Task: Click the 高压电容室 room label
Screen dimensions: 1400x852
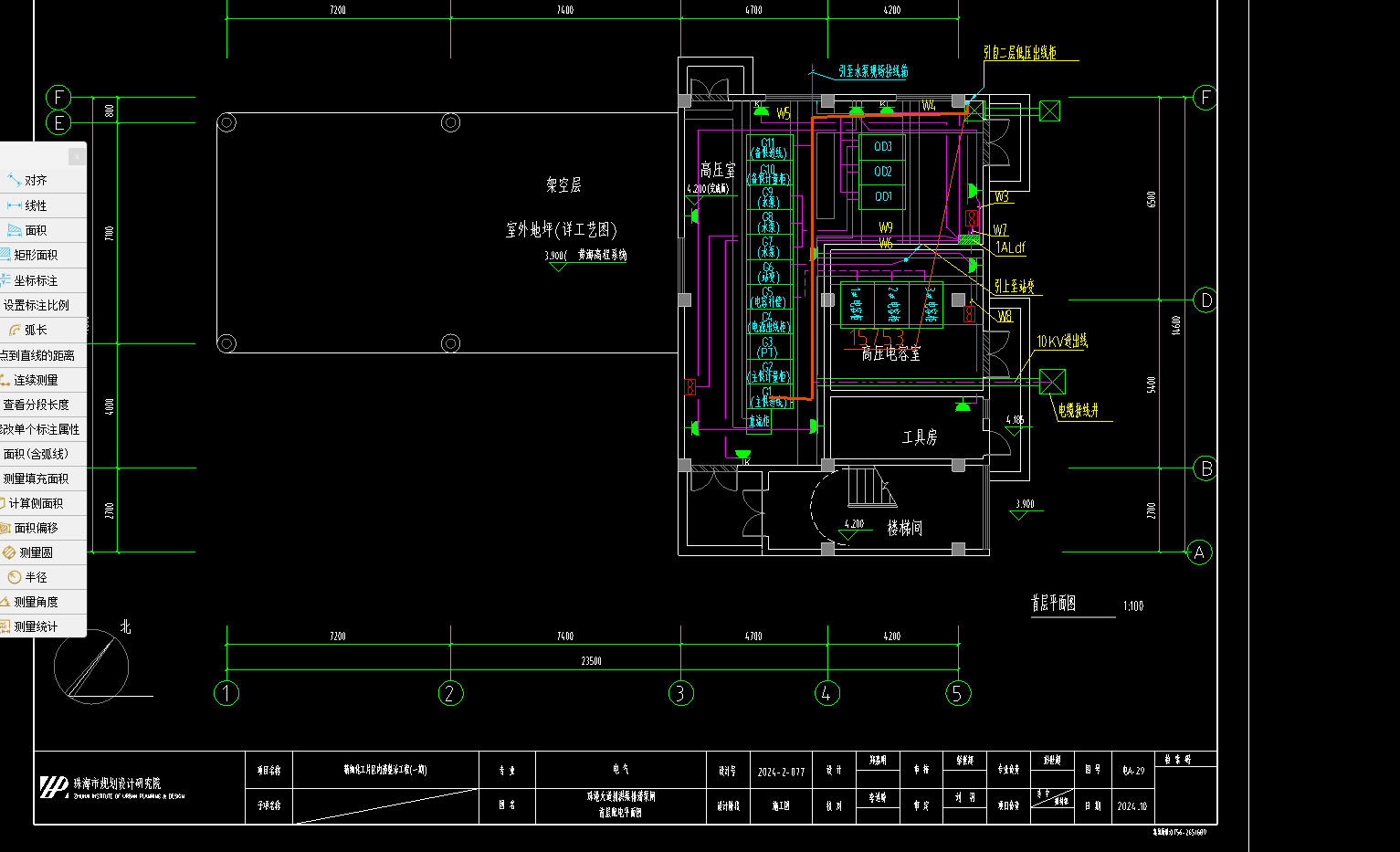Action: pos(890,354)
